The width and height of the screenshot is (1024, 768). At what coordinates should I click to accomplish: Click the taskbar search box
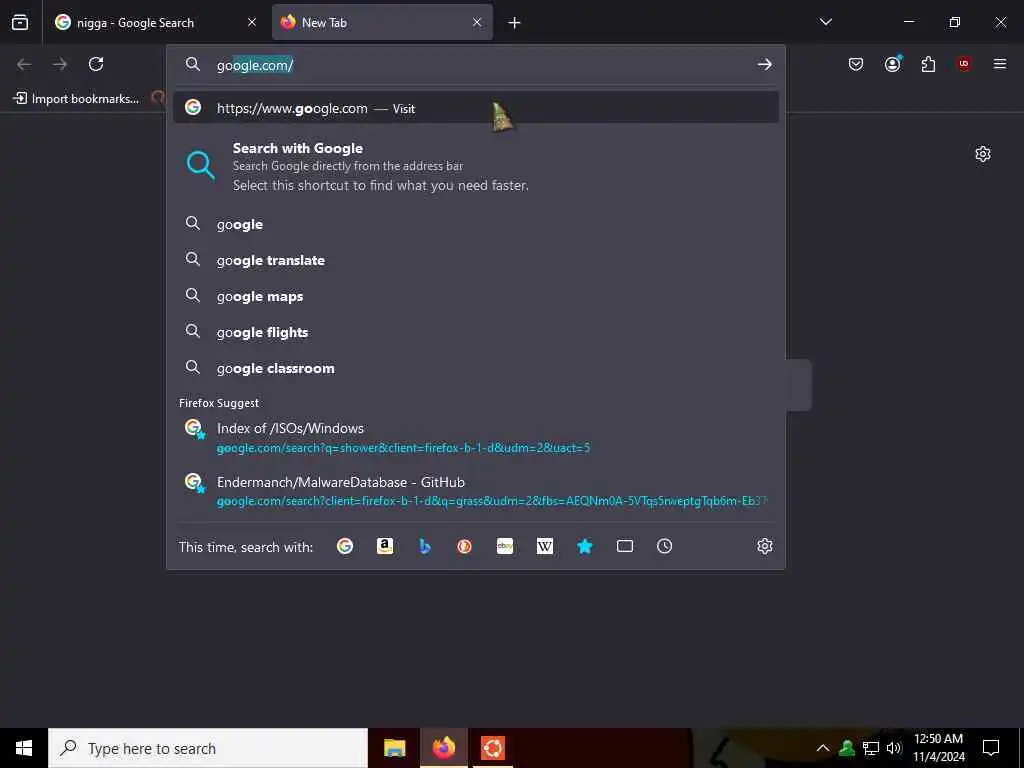tap(208, 748)
